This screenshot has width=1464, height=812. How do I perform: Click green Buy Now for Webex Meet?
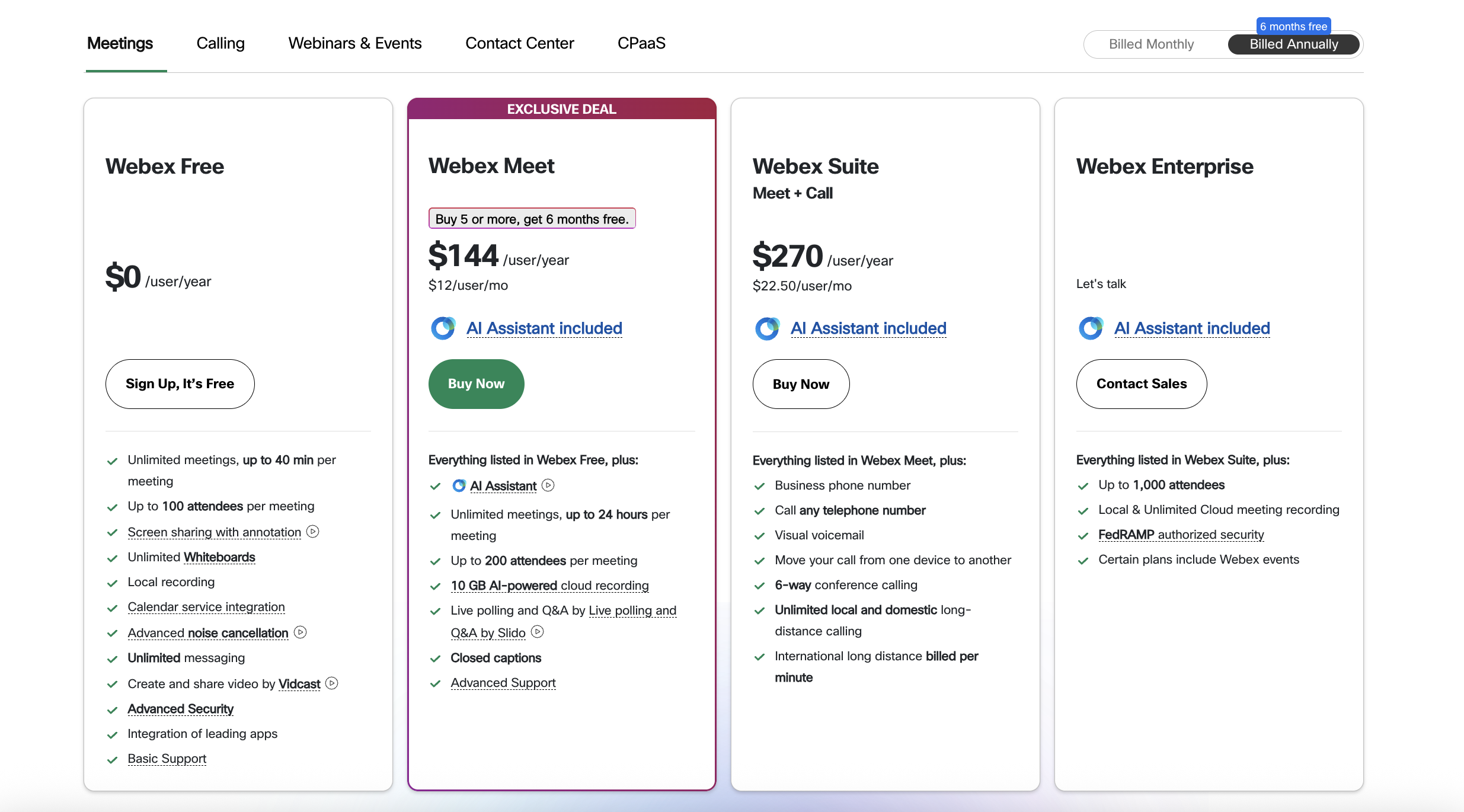(476, 384)
